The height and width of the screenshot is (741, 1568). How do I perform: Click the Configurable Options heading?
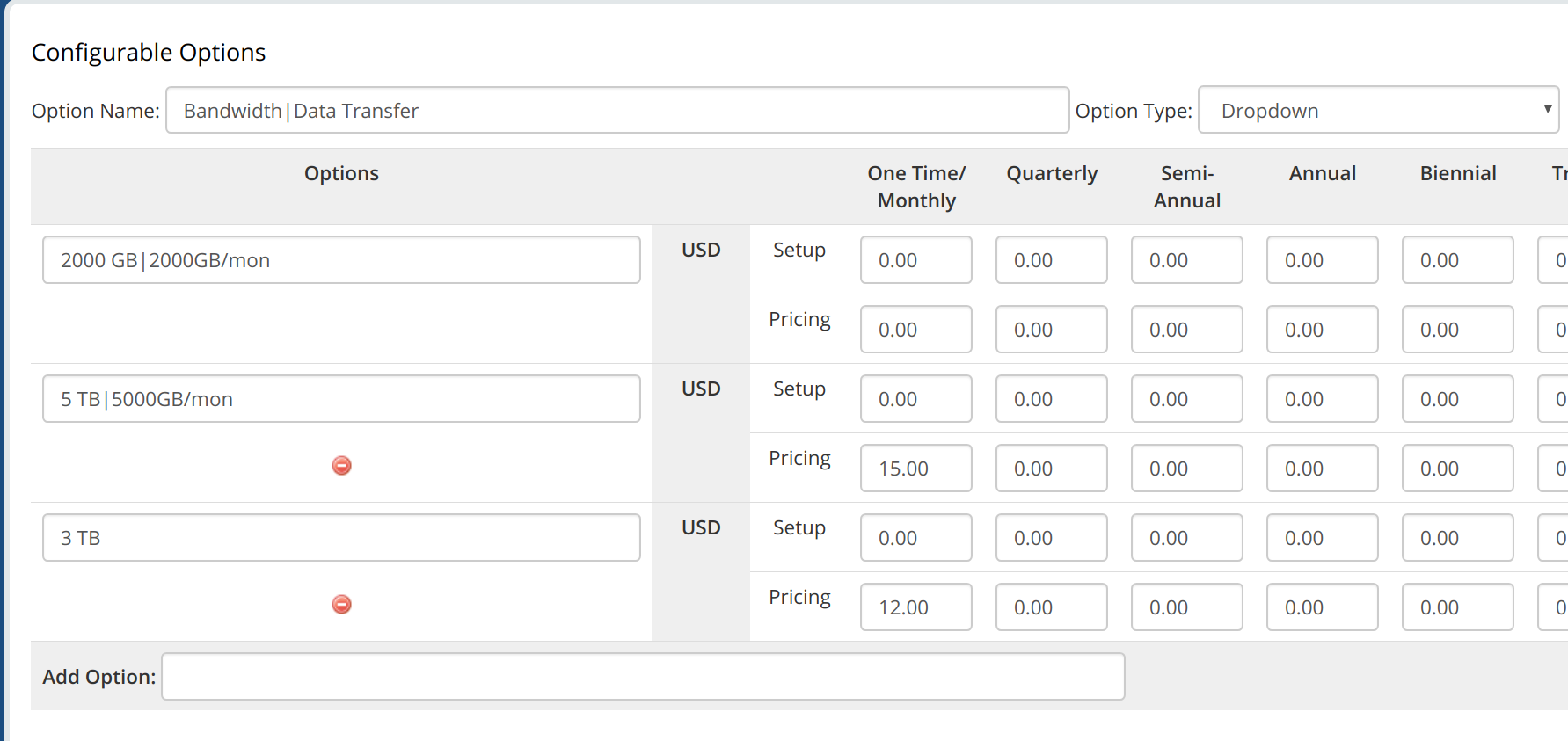tap(149, 53)
